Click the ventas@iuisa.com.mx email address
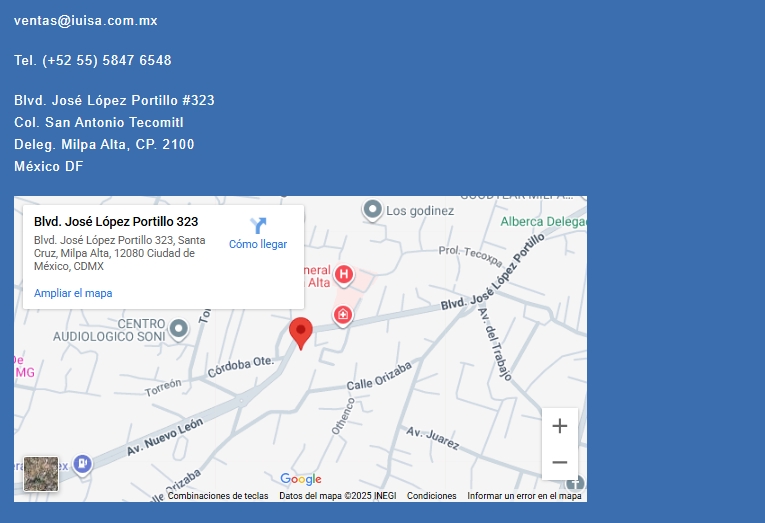The image size is (765, 523). [86, 21]
